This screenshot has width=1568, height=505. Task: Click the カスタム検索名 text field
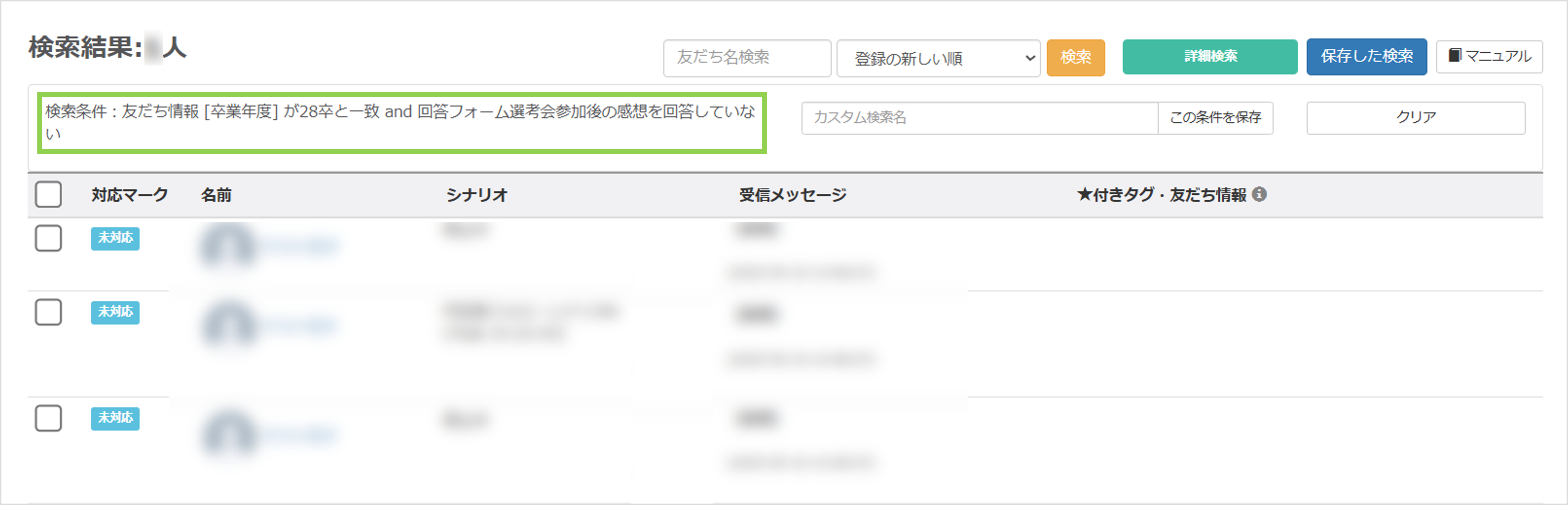(x=978, y=117)
